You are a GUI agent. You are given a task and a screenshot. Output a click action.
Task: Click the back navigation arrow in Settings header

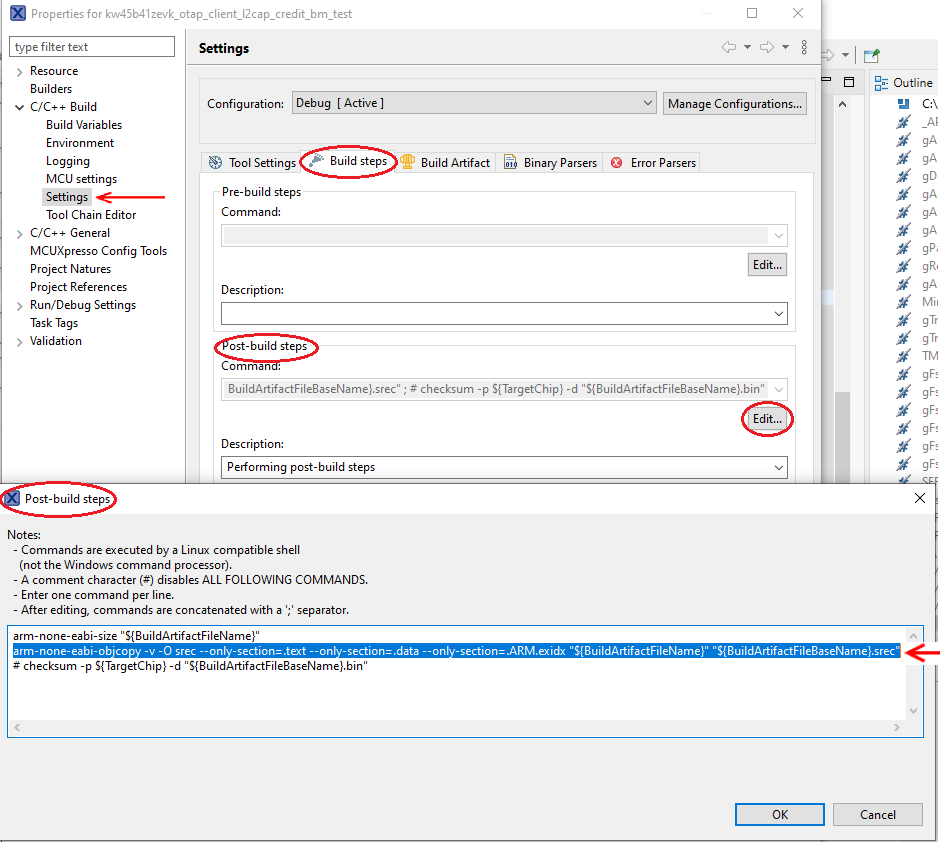[729, 48]
